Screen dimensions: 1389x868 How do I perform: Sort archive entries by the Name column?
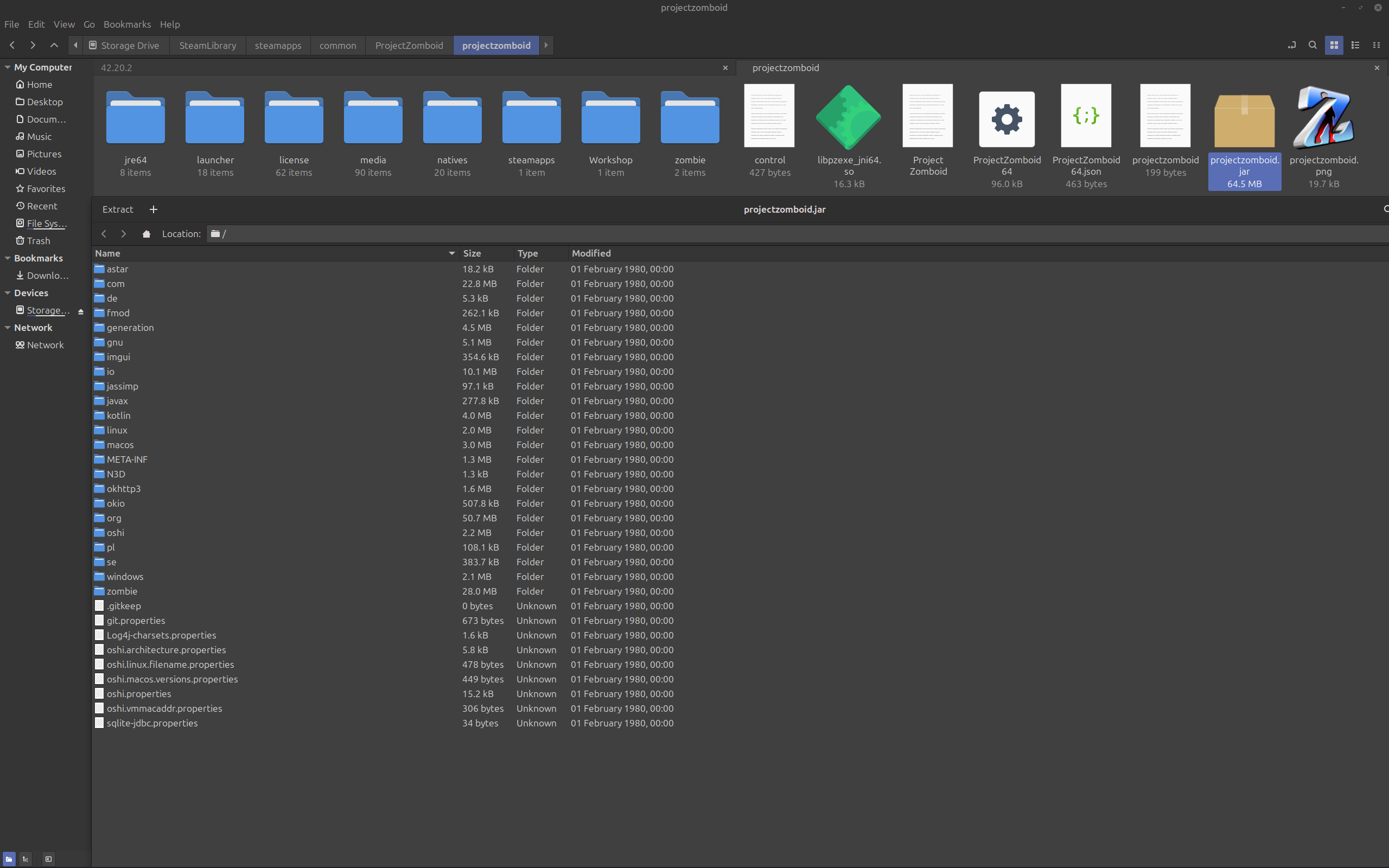coord(275,253)
